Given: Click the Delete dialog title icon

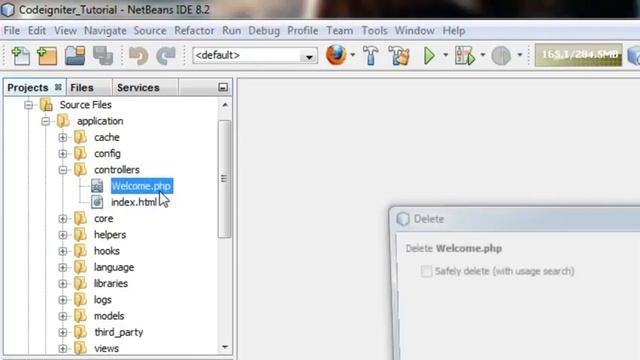Looking at the screenshot, I should pos(403,219).
